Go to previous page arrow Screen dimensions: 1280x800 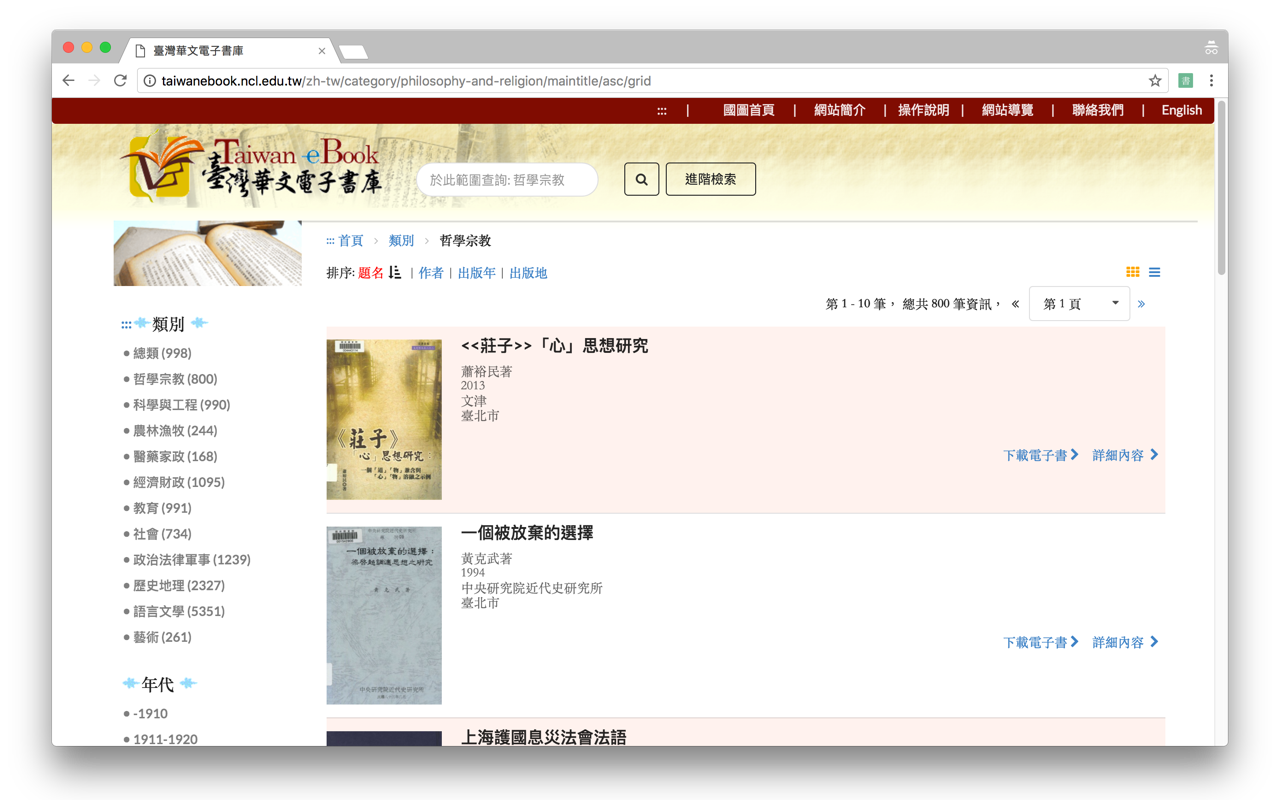1015,304
